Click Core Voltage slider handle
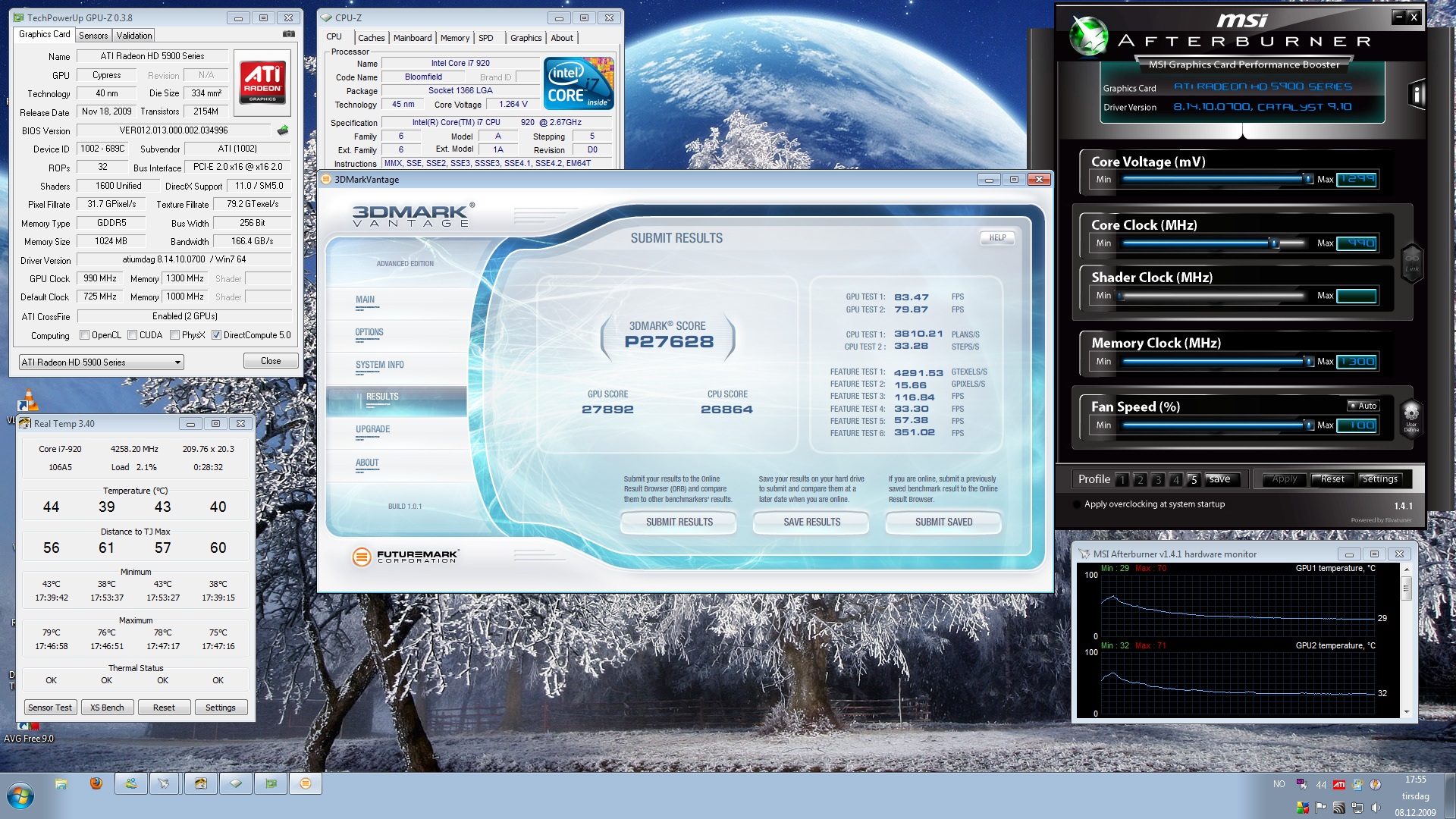 [x=1308, y=179]
